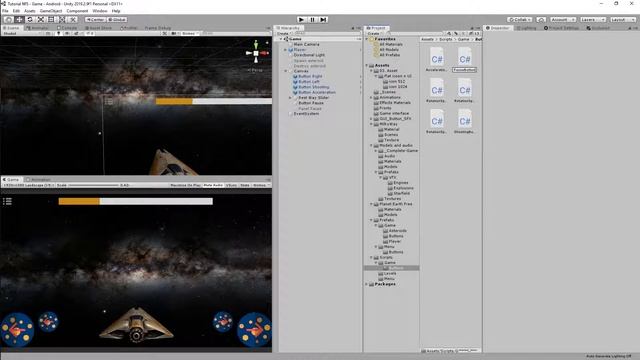The height and width of the screenshot is (360, 640).
Task: Click the large right arrow game button
Action: tap(254, 329)
